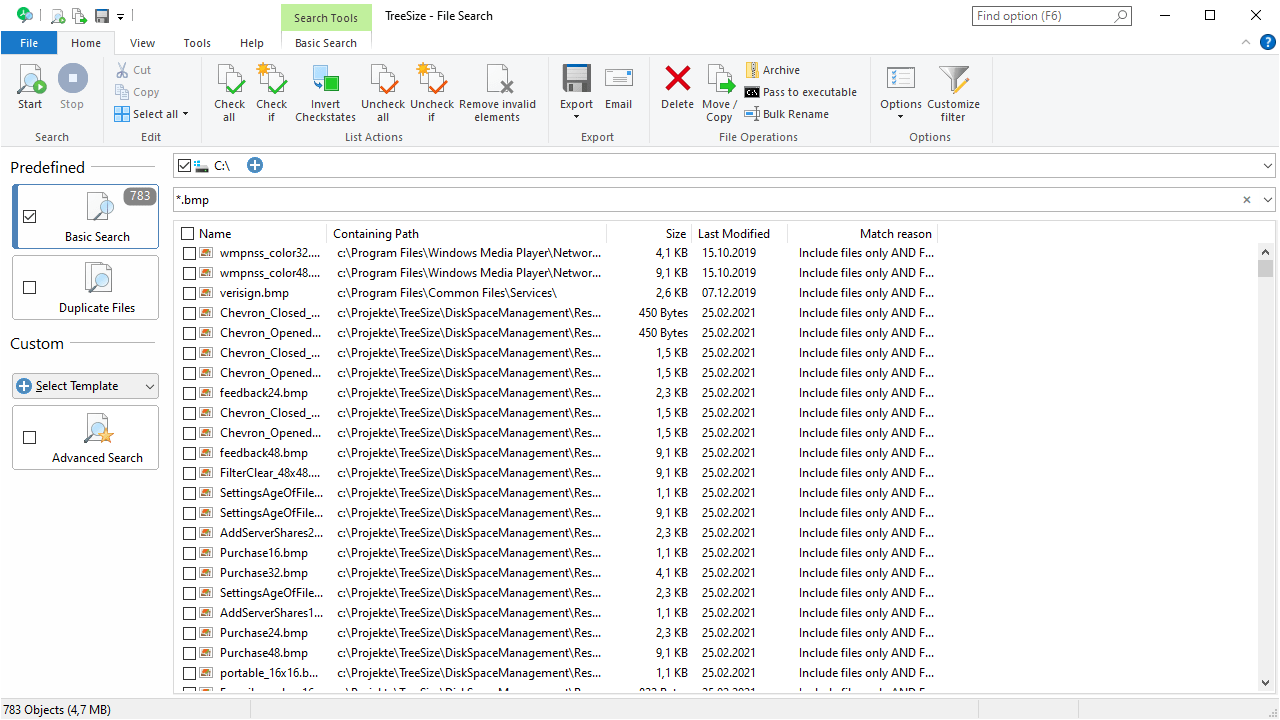This screenshot has width=1280, height=720.
Task: Stop the running search
Action: [x=72, y=87]
